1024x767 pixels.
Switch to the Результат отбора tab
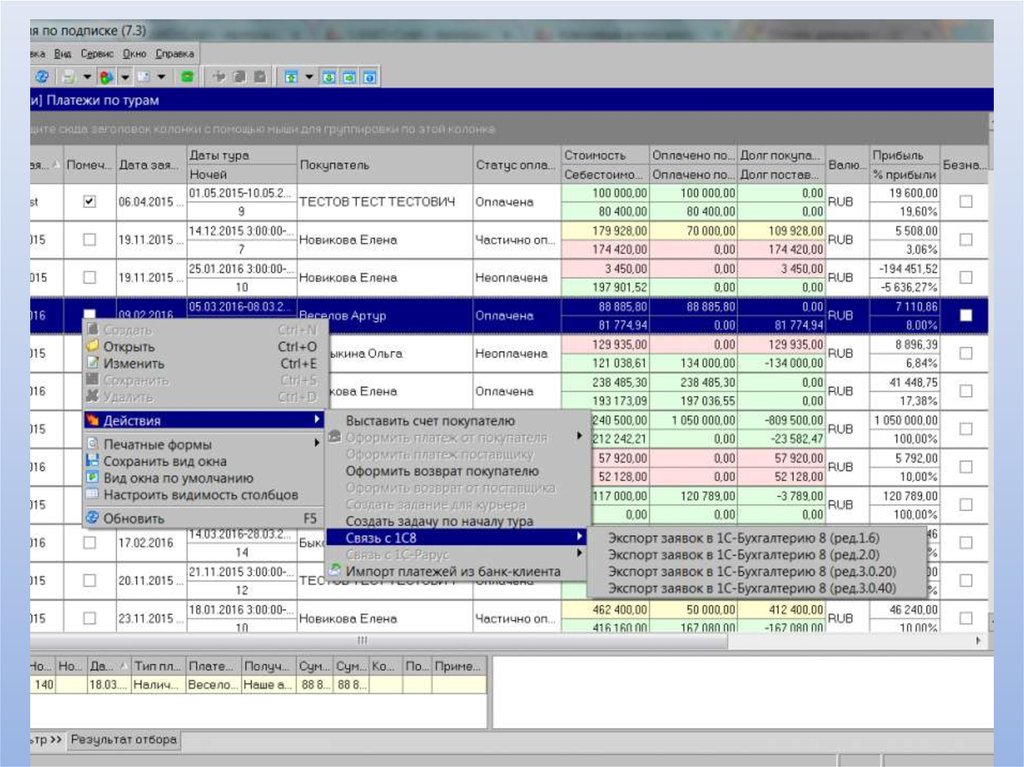pyautogui.click(x=123, y=740)
